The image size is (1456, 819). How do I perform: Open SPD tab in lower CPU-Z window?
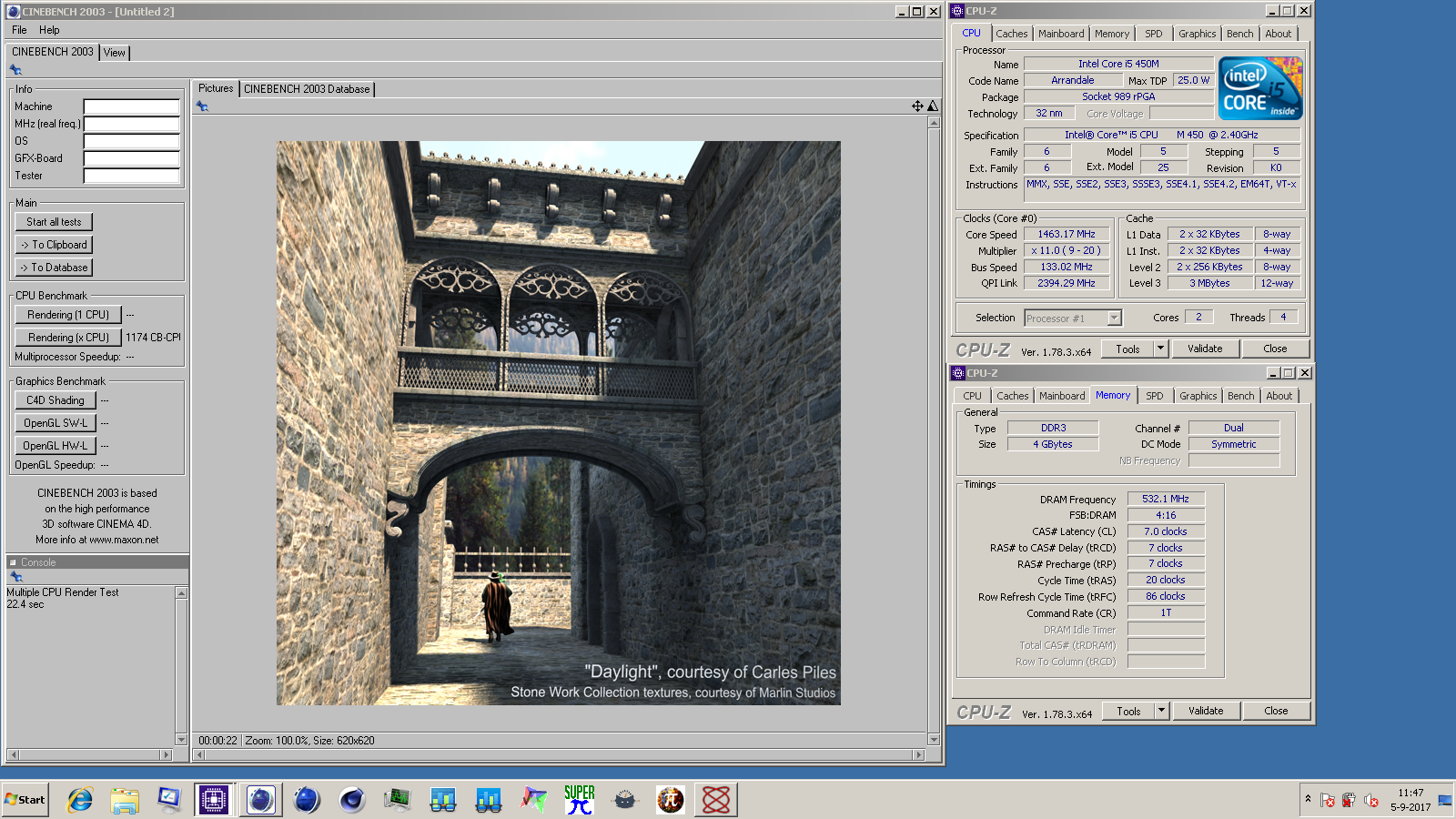pos(1155,396)
